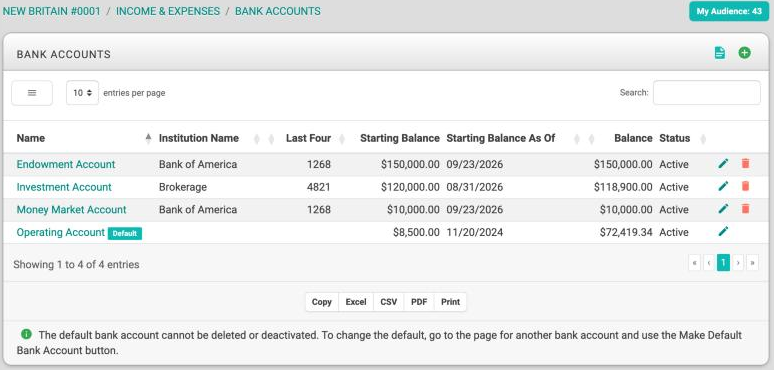Screen dimensions: 774x370
Task: Export table as CSV
Action: pos(388,302)
